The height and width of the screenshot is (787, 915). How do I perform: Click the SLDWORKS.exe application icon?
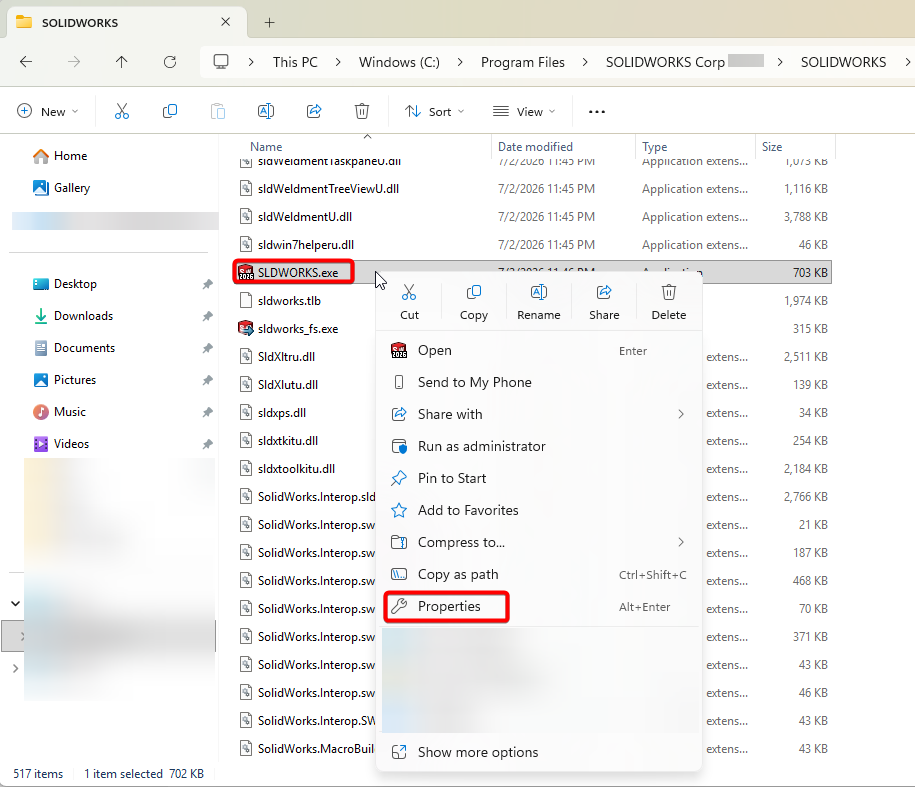tap(246, 272)
